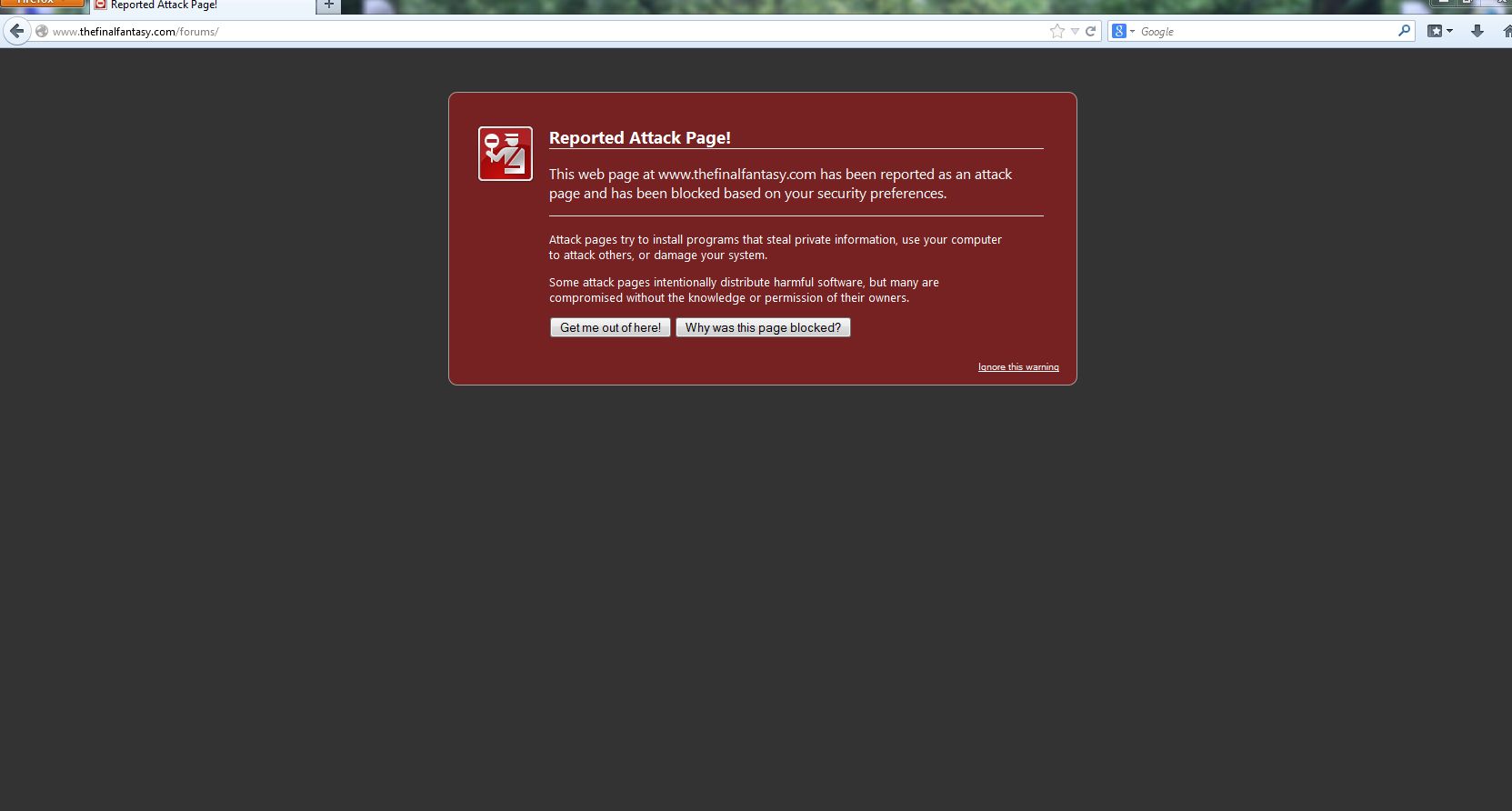Open a new tab with plus button

click(329, 5)
